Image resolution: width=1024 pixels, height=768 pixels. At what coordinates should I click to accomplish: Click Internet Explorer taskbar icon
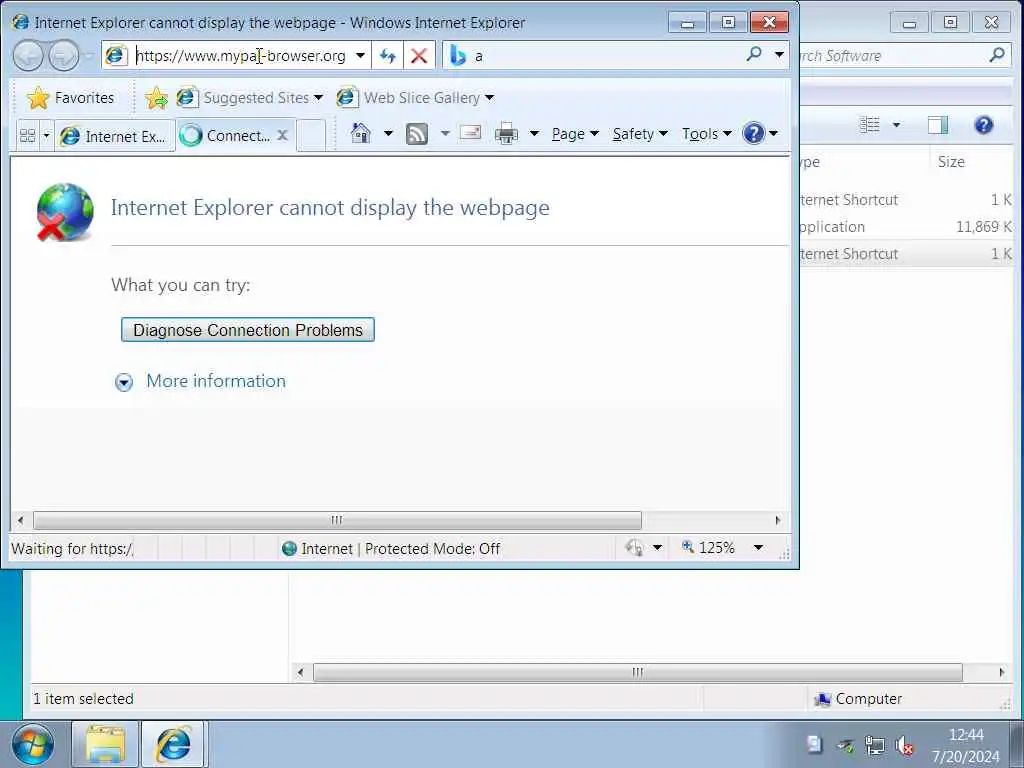coord(174,744)
